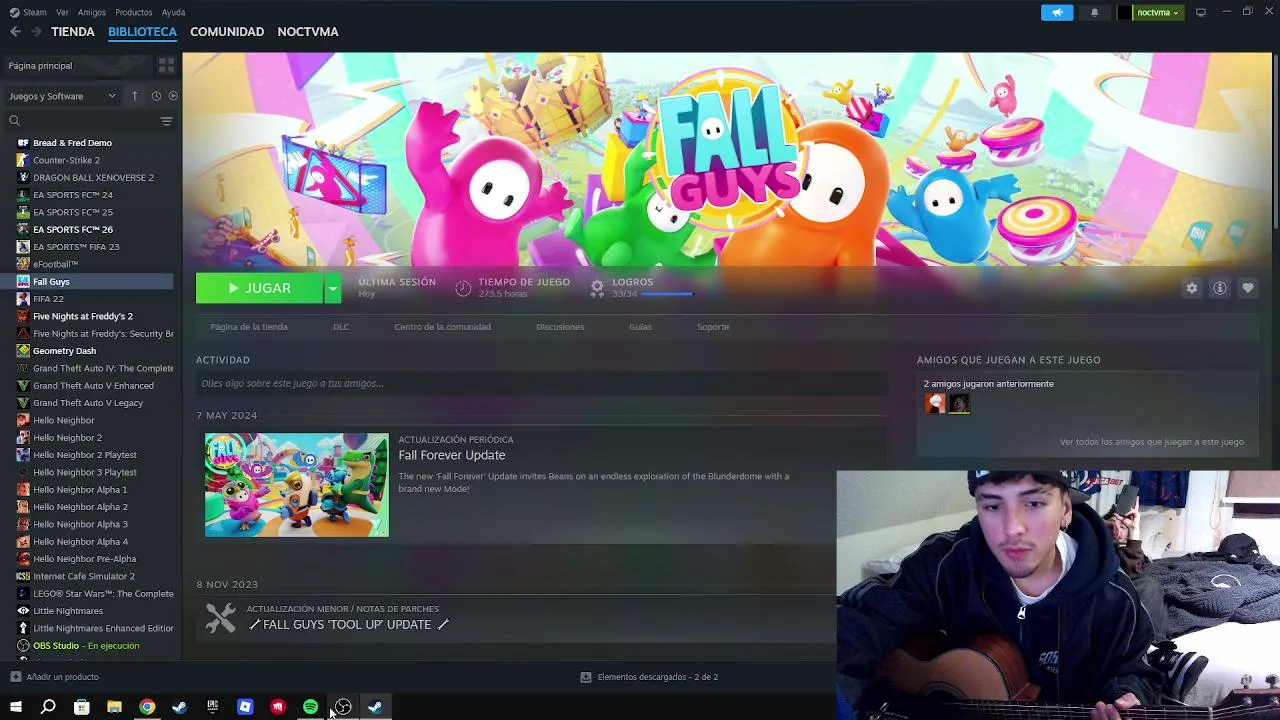Image resolution: width=1280 pixels, height=720 pixels.
Task: Open Fall Guys settings gear
Action: (x=1192, y=288)
